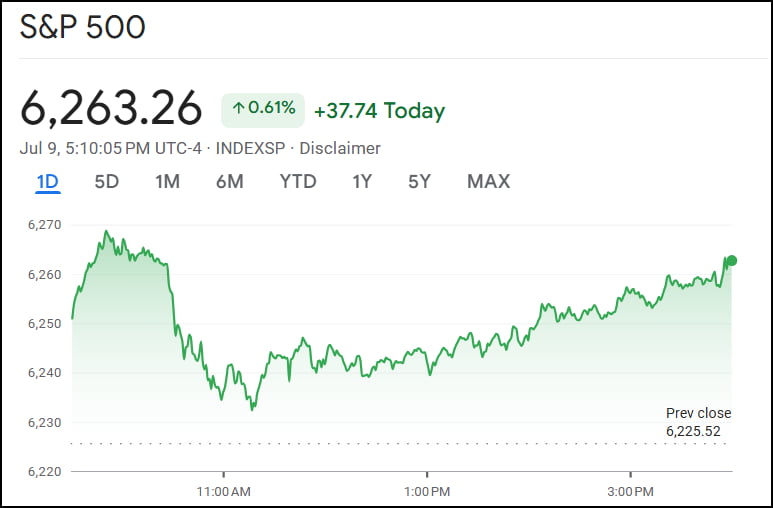This screenshot has height=508, width=773.
Task: View the 5Y time range
Action: pyautogui.click(x=419, y=182)
